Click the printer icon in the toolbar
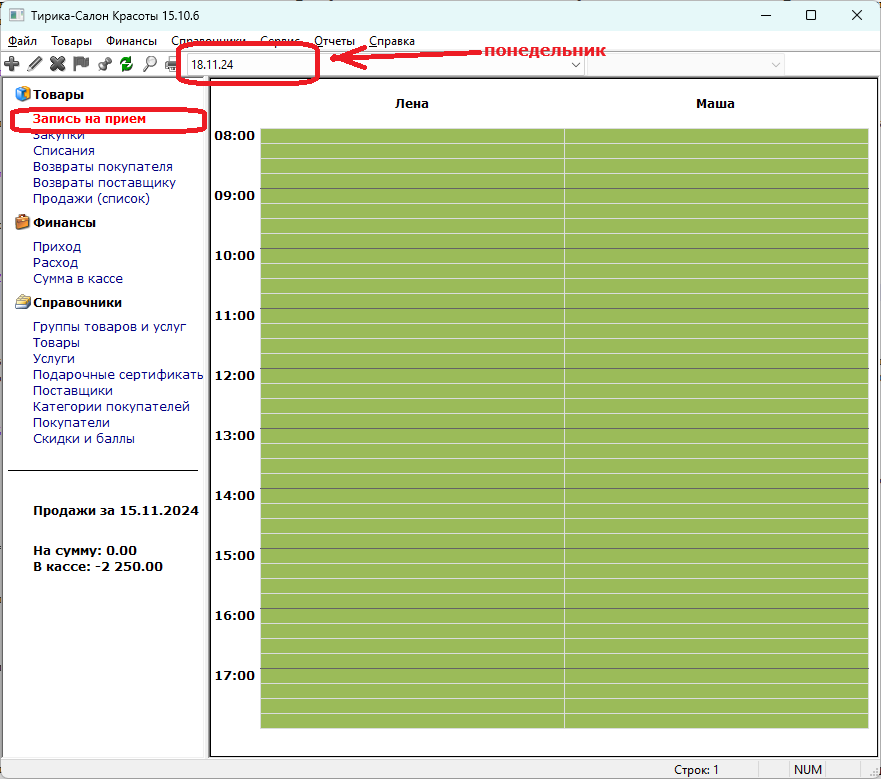 171,65
